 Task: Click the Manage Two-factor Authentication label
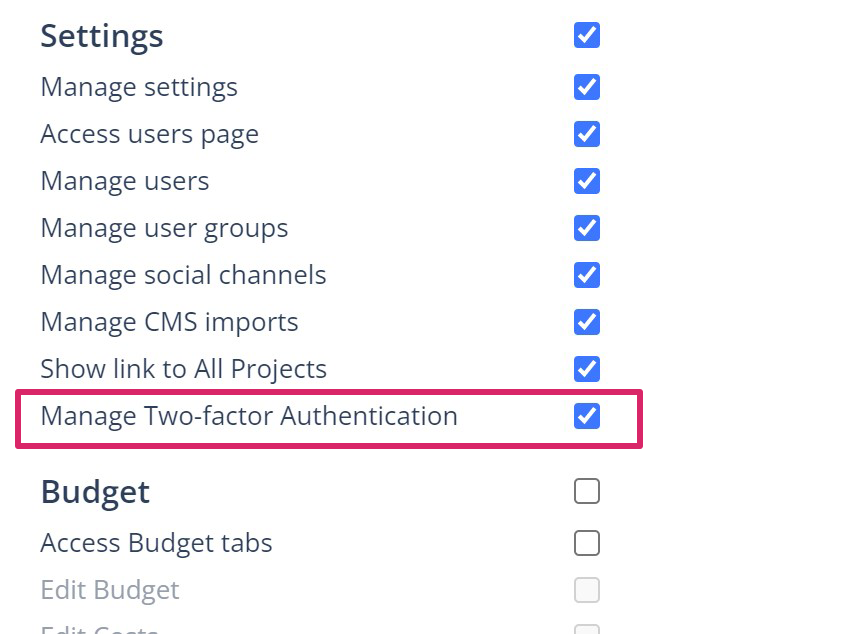coord(249,416)
